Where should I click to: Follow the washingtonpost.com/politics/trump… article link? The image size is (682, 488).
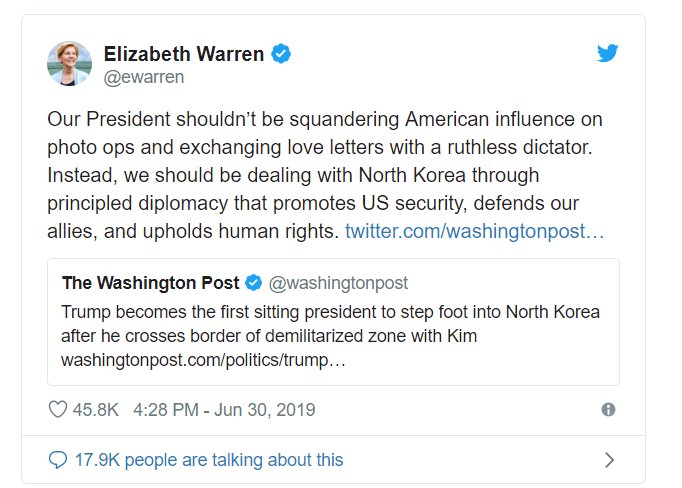point(203,358)
